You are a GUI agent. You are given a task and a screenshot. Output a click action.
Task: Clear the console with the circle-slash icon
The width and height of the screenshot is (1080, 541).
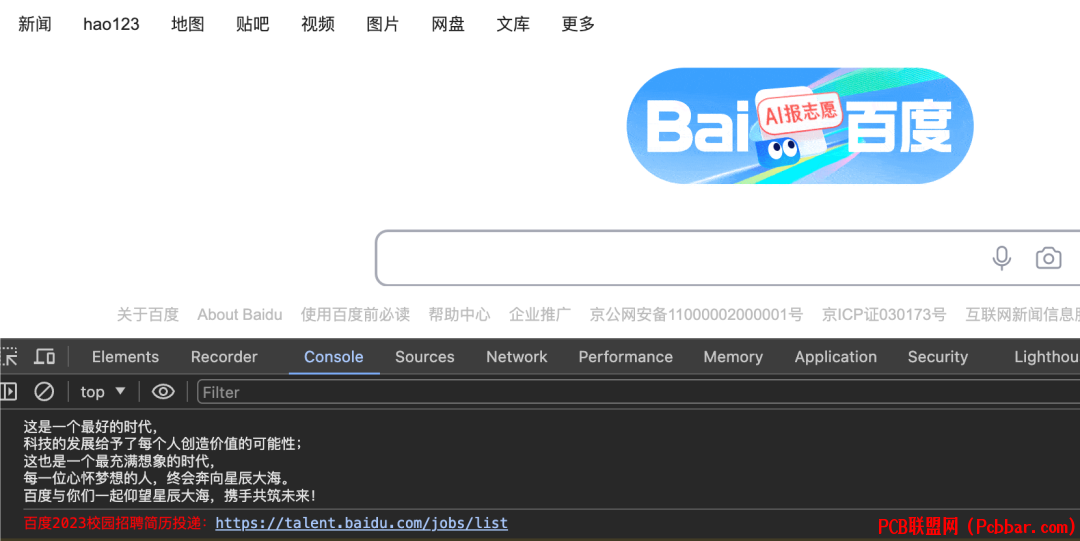pos(44,392)
